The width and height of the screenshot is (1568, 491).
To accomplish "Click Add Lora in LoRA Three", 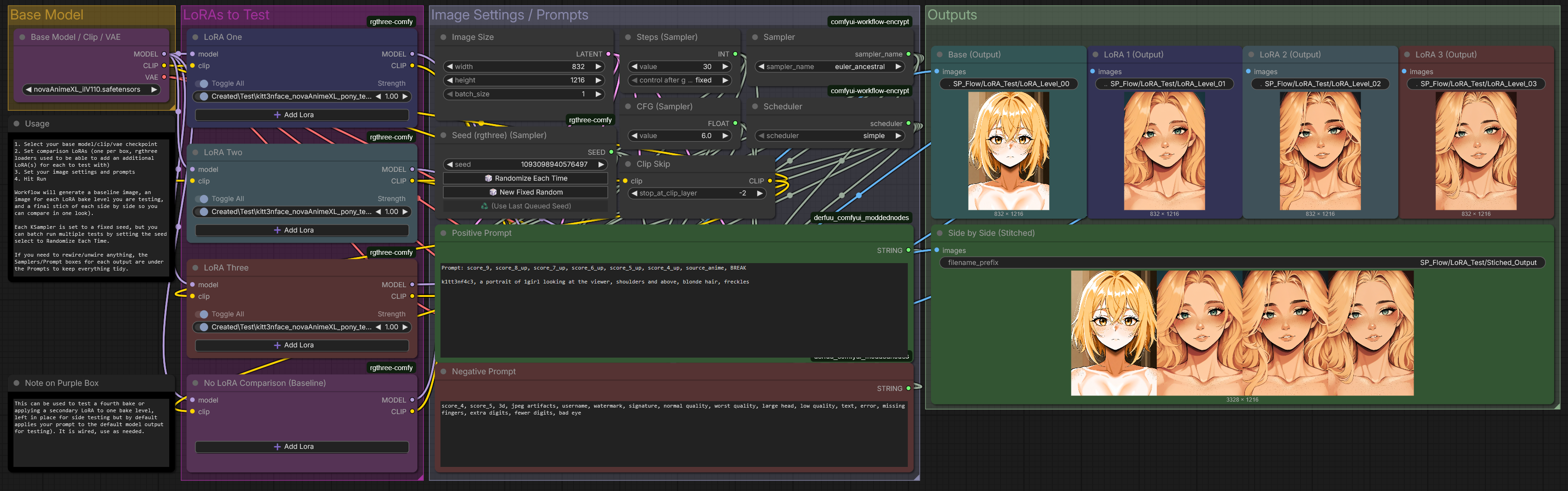I will pyautogui.click(x=302, y=345).
